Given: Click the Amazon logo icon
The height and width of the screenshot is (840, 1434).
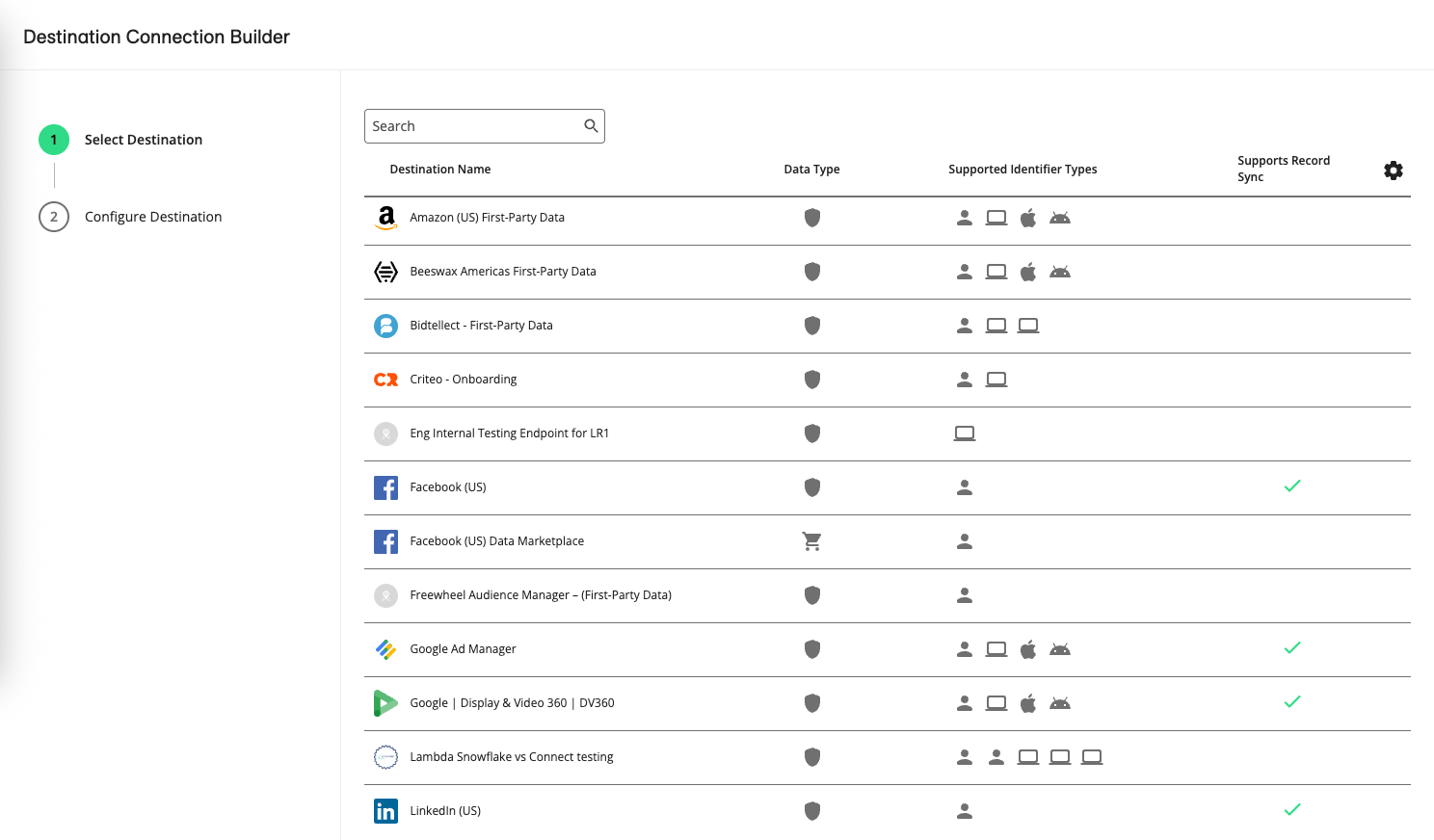Looking at the screenshot, I should (x=385, y=218).
